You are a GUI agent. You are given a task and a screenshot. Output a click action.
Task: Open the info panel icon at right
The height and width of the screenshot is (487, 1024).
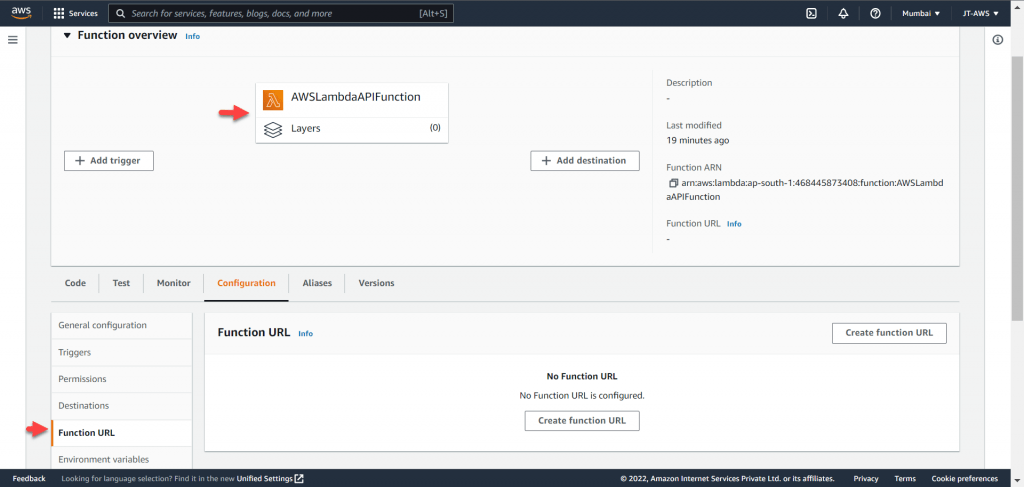[x=997, y=40]
